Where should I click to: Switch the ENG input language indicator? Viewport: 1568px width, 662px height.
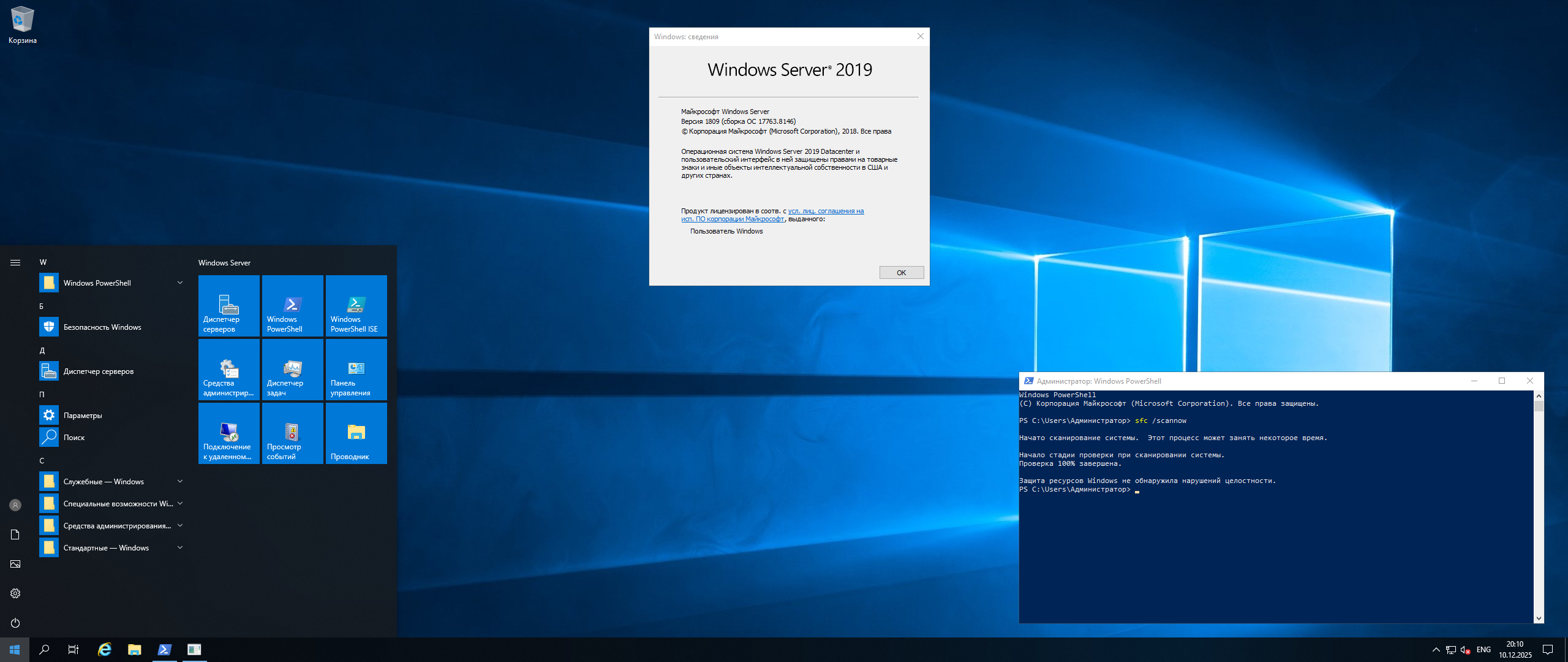[x=1483, y=650]
